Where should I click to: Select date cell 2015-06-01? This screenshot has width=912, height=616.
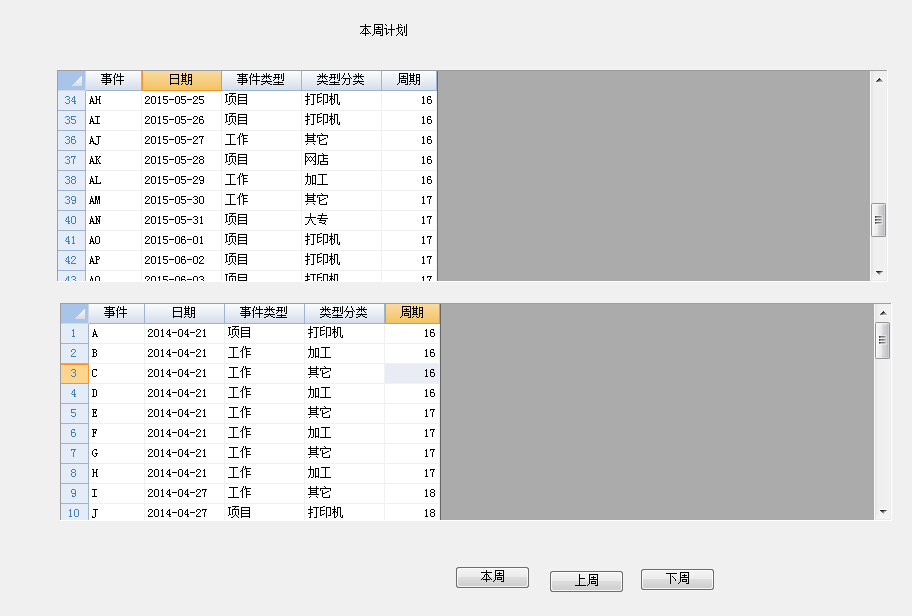point(181,240)
